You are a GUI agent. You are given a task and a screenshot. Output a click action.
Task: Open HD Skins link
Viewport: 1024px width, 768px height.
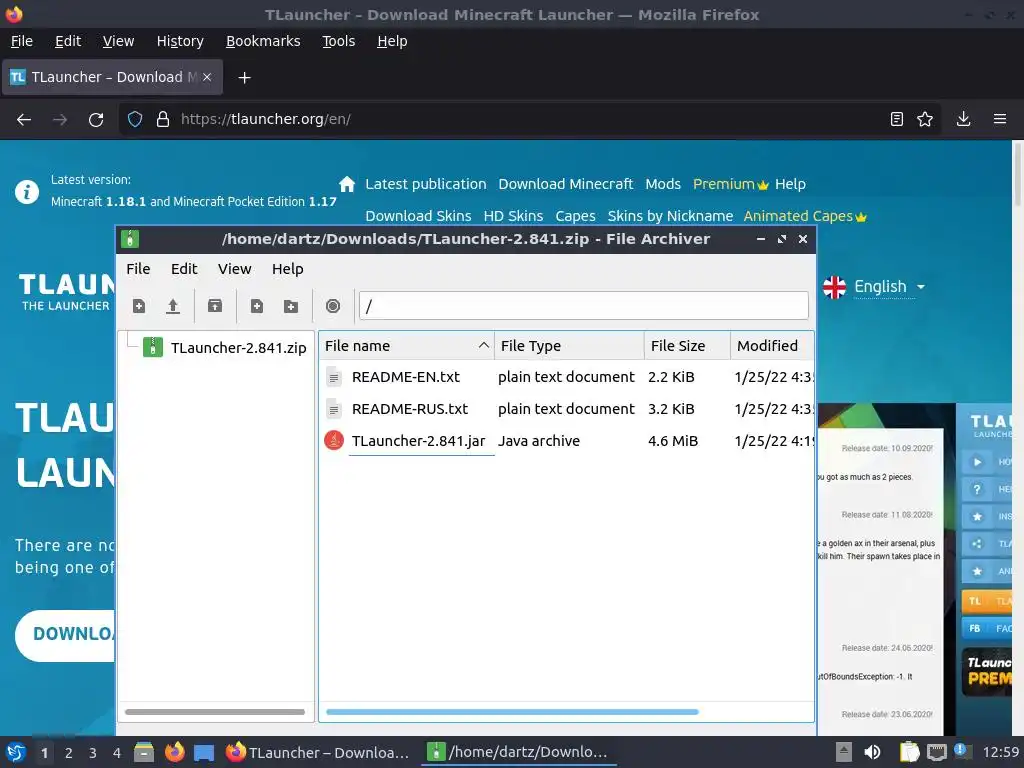coord(513,216)
